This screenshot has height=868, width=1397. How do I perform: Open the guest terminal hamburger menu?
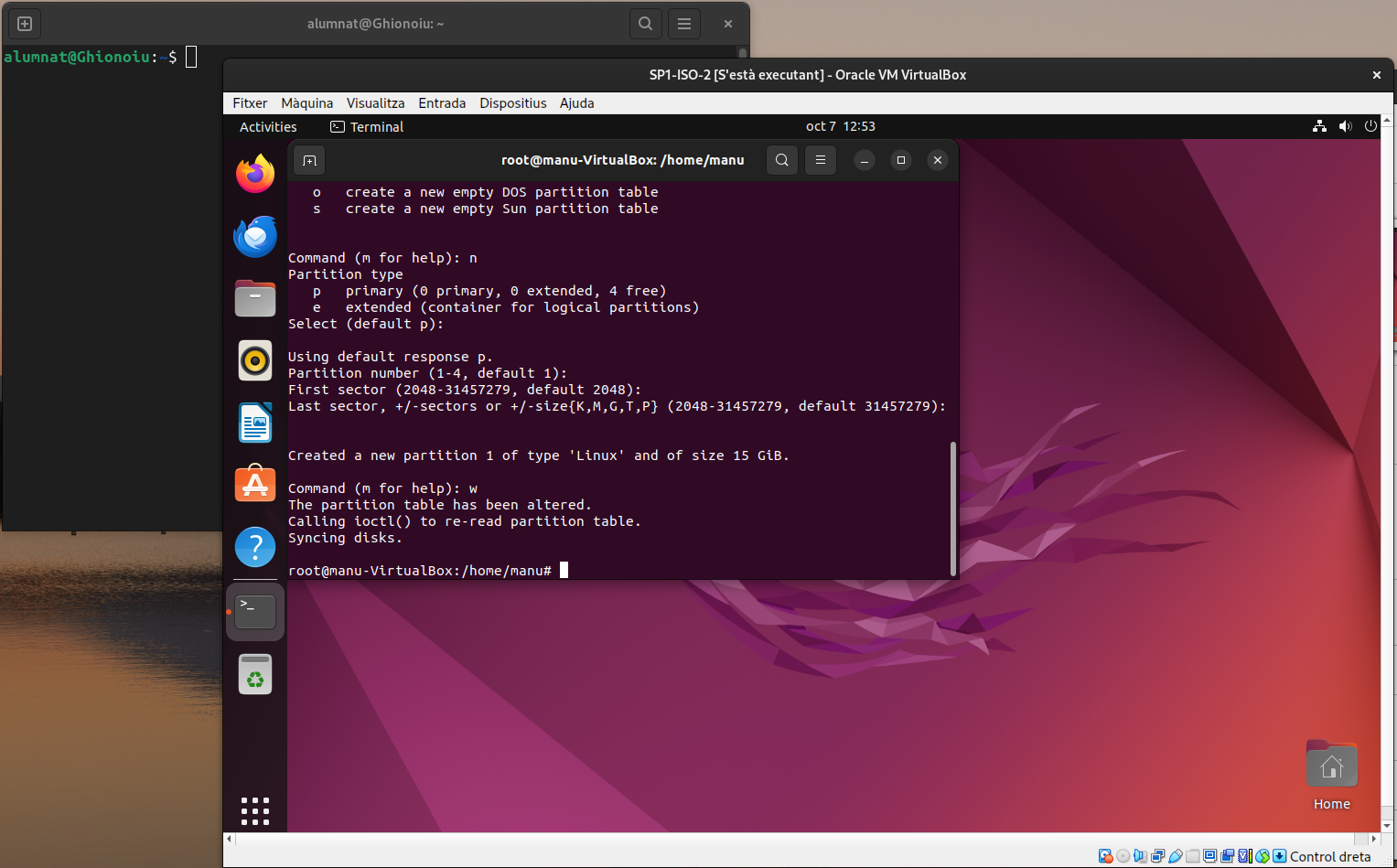(821, 160)
